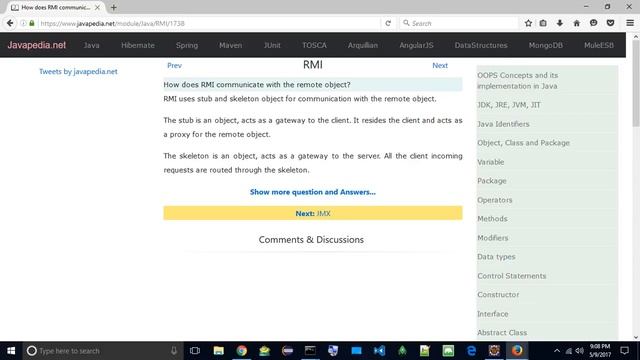The image size is (640, 360).
Task: Open the volume control in system tray
Action: click(580, 351)
